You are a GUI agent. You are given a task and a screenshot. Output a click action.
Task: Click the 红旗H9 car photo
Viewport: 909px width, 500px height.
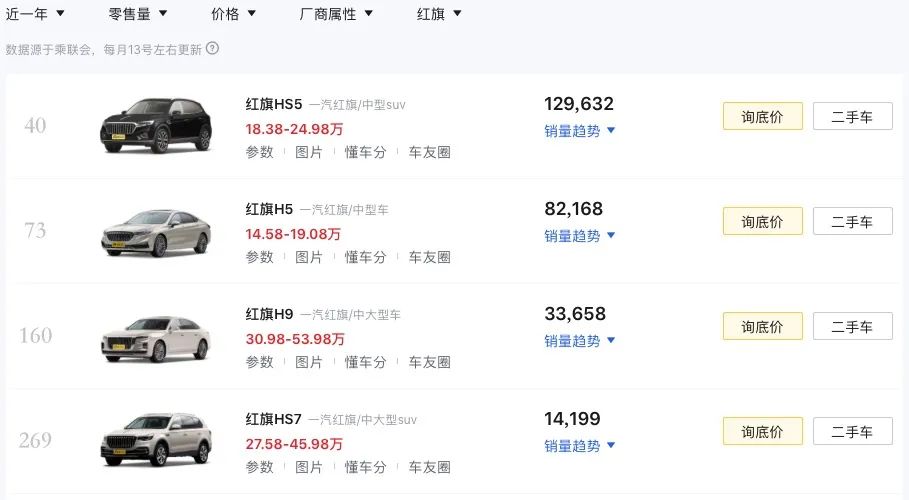tap(156, 337)
